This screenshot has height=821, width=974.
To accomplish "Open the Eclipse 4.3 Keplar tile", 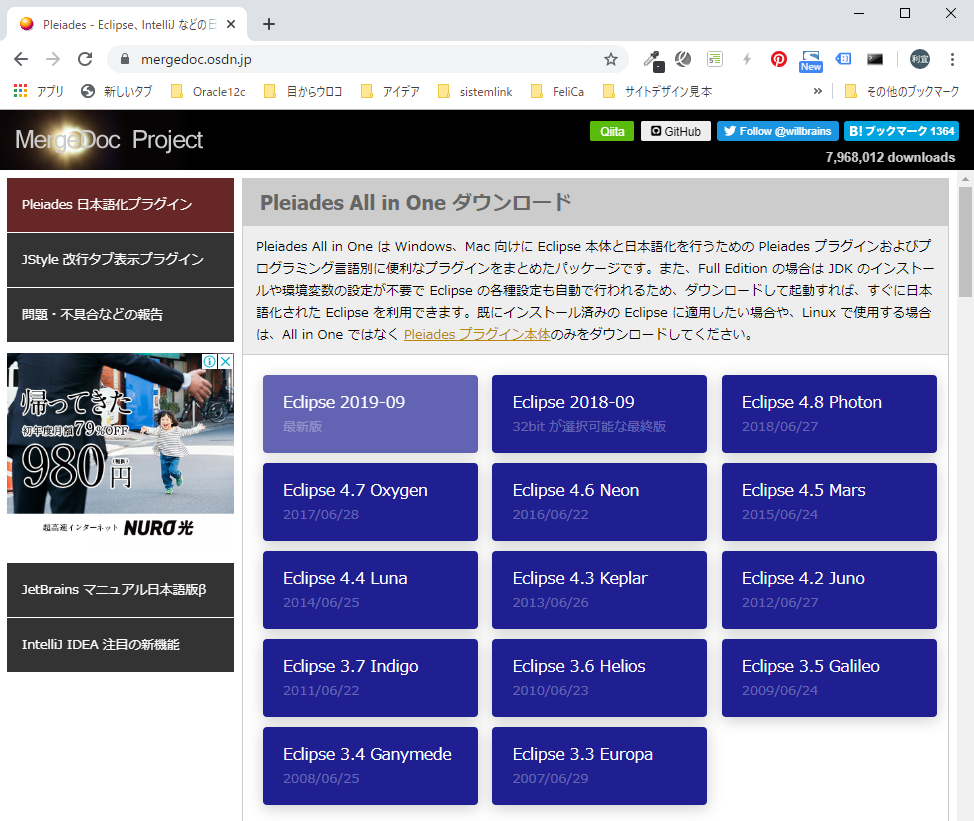I will [x=599, y=590].
